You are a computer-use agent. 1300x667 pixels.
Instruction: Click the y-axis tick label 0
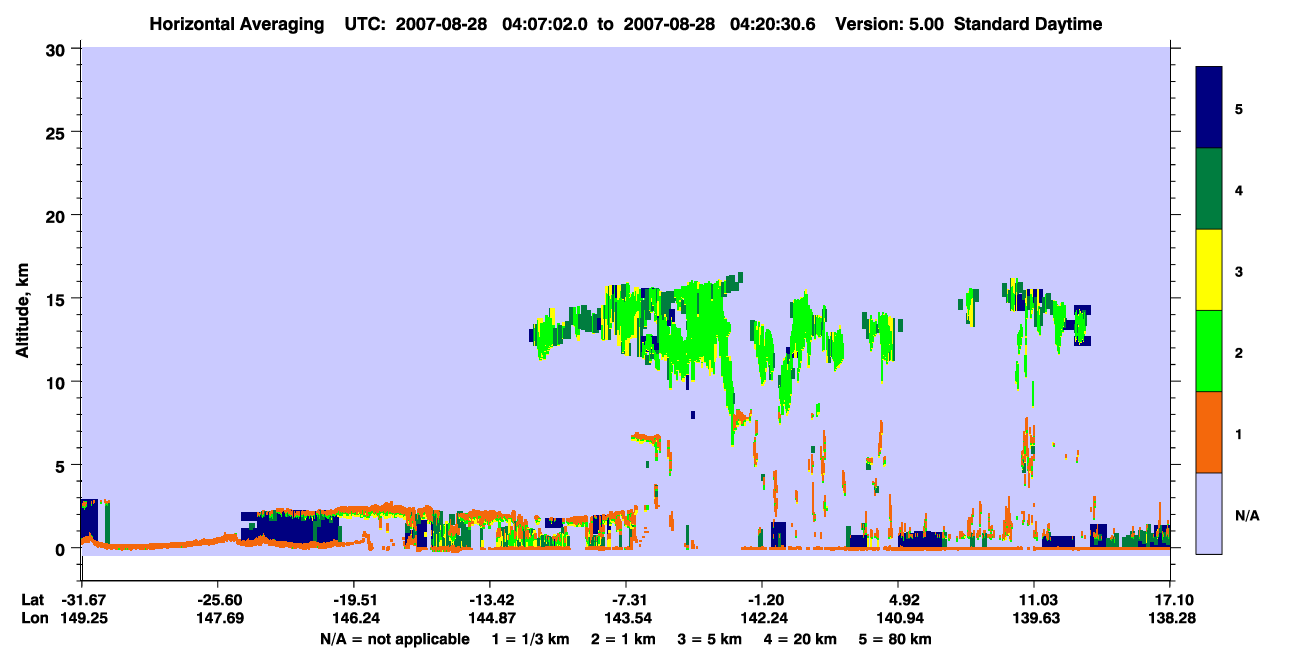pos(63,548)
